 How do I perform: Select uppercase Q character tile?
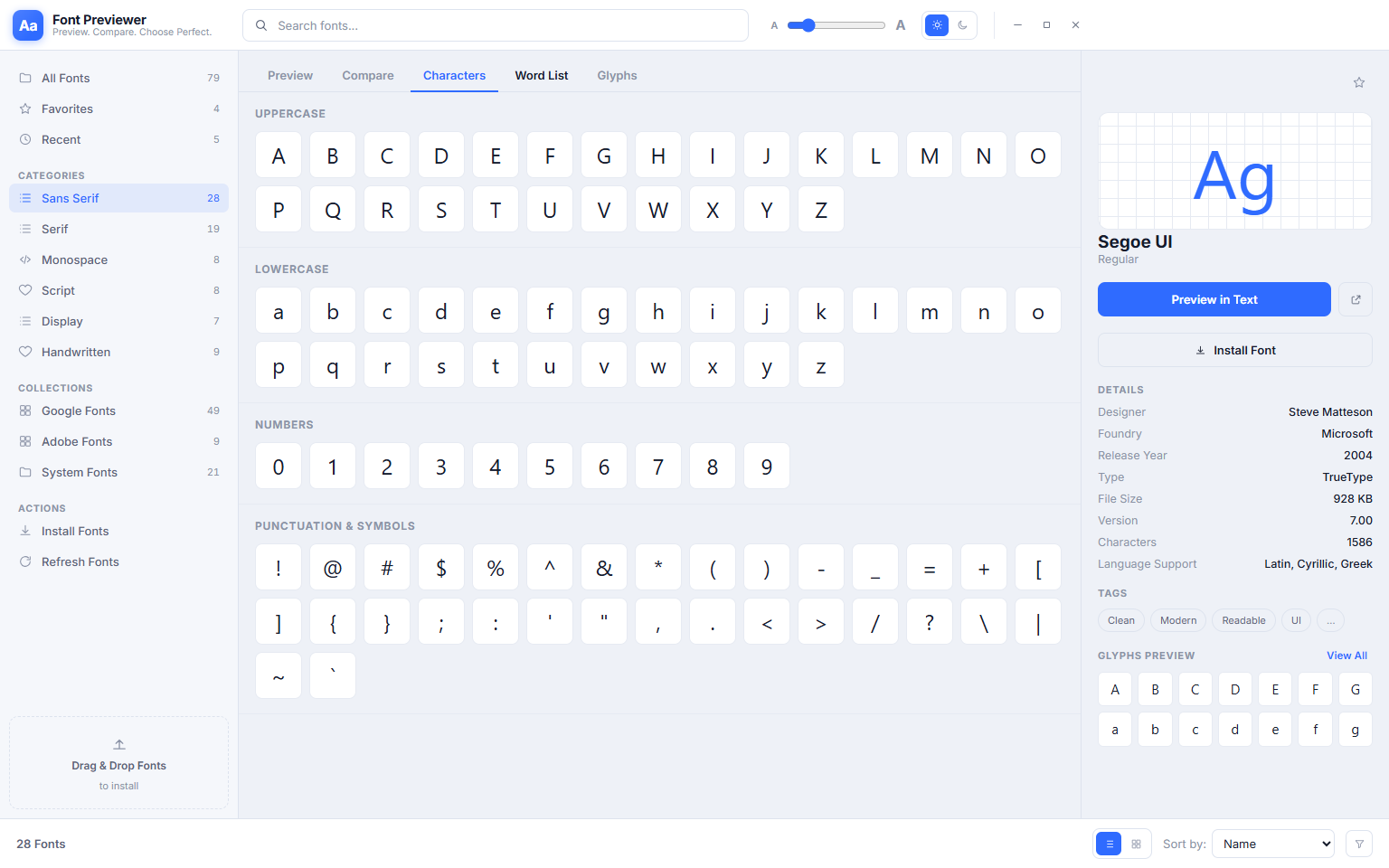pyautogui.click(x=333, y=209)
